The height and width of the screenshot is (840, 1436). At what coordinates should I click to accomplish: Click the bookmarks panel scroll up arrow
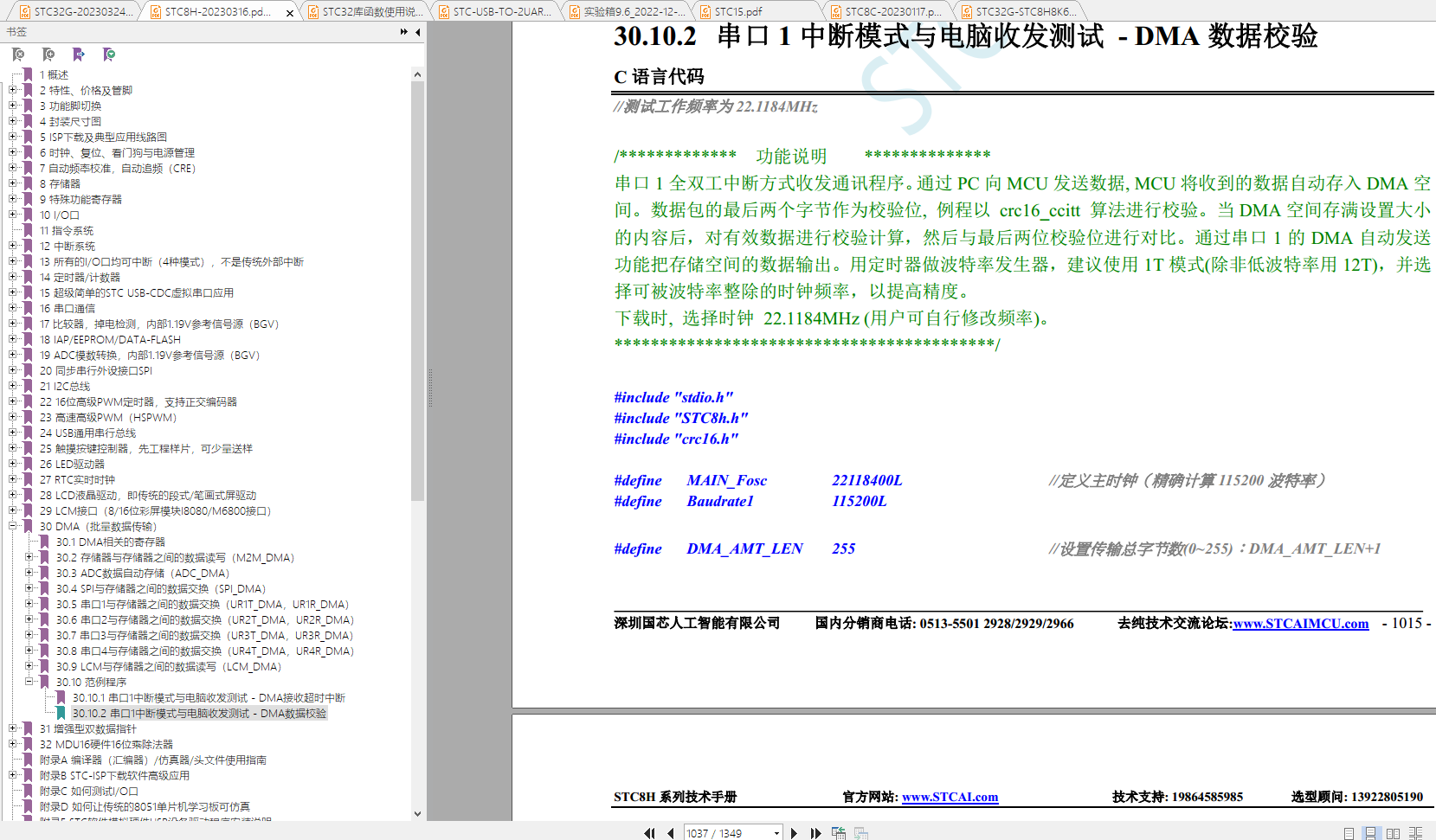coord(417,74)
